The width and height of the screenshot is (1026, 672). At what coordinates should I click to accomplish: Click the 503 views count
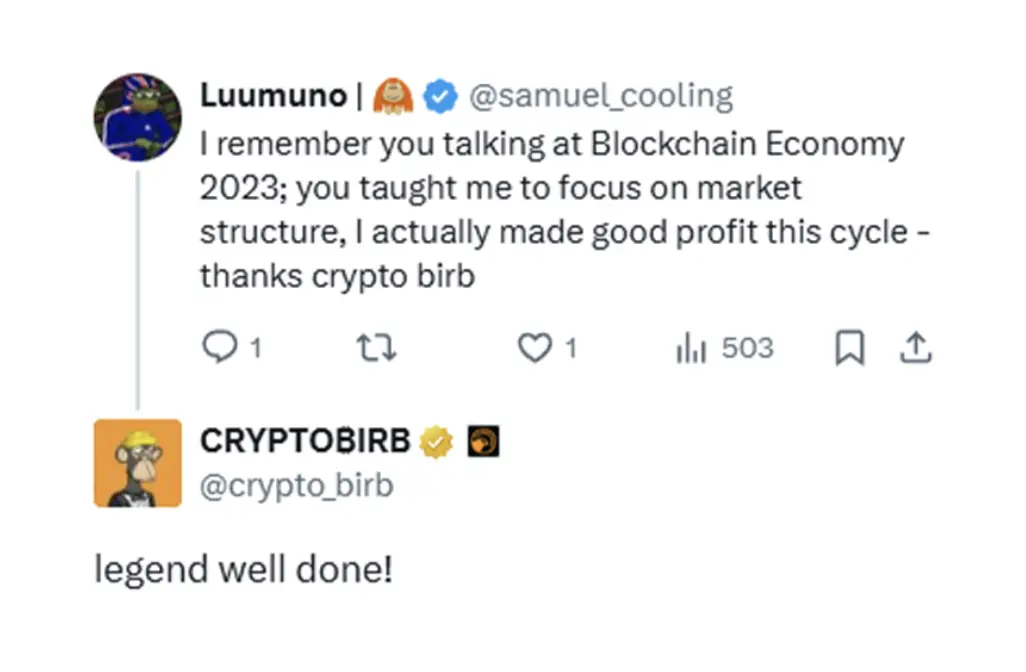pyautogui.click(x=746, y=348)
